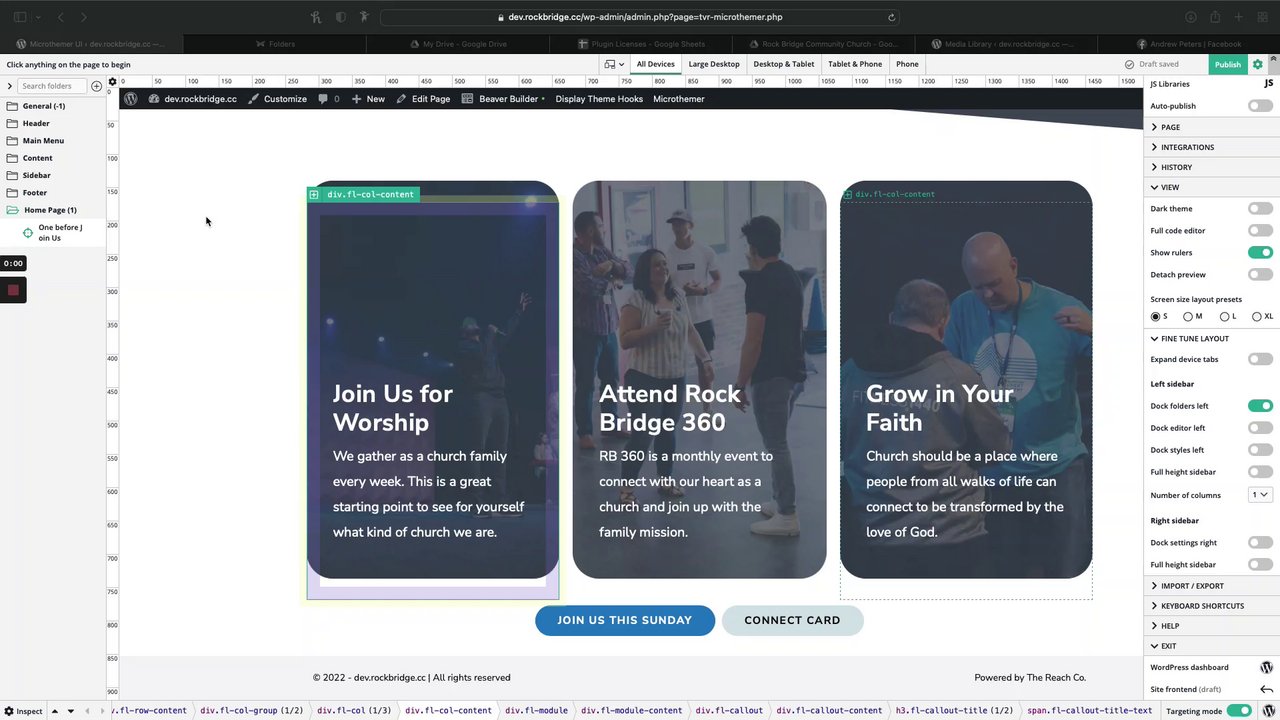1280x720 pixels.
Task: Reload the page in the browser
Action: pyautogui.click(x=891, y=17)
